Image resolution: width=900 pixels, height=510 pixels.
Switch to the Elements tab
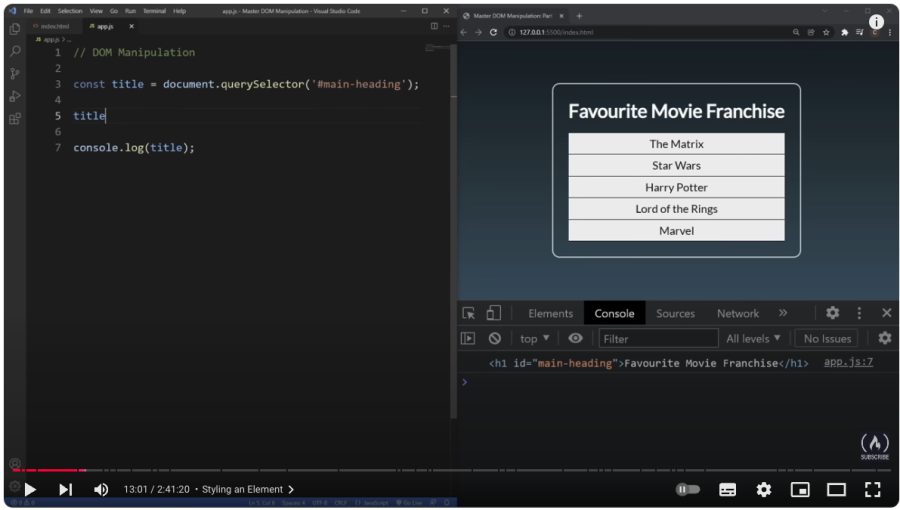point(550,313)
